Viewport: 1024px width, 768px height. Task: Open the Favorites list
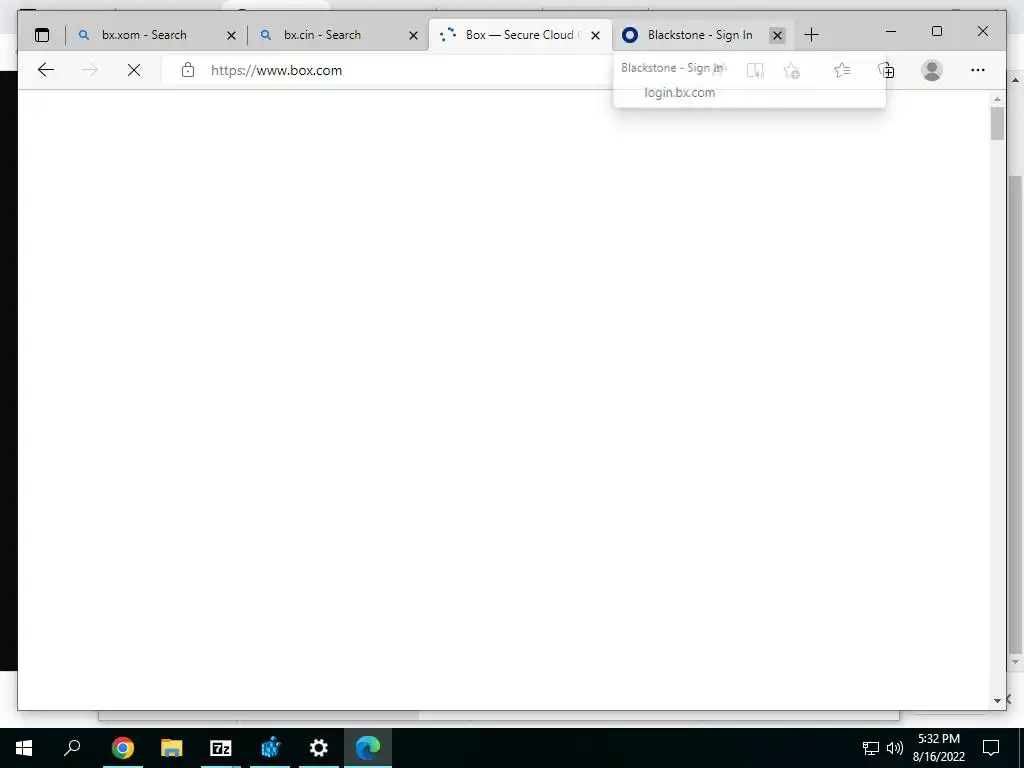click(x=842, y=70)
